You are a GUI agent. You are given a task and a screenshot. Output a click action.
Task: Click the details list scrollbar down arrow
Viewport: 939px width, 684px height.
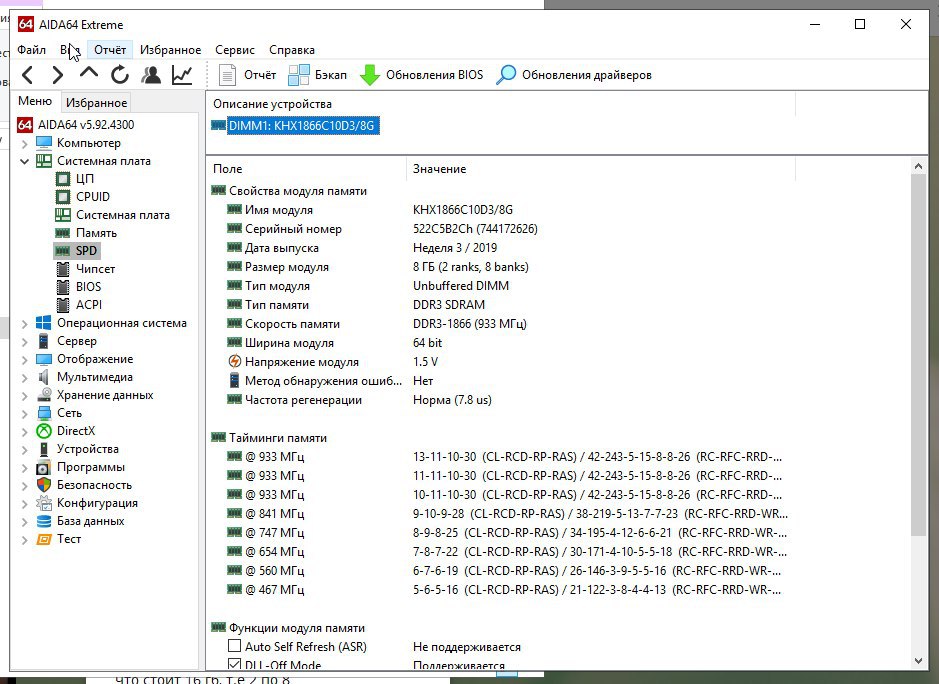click(919, 661)
